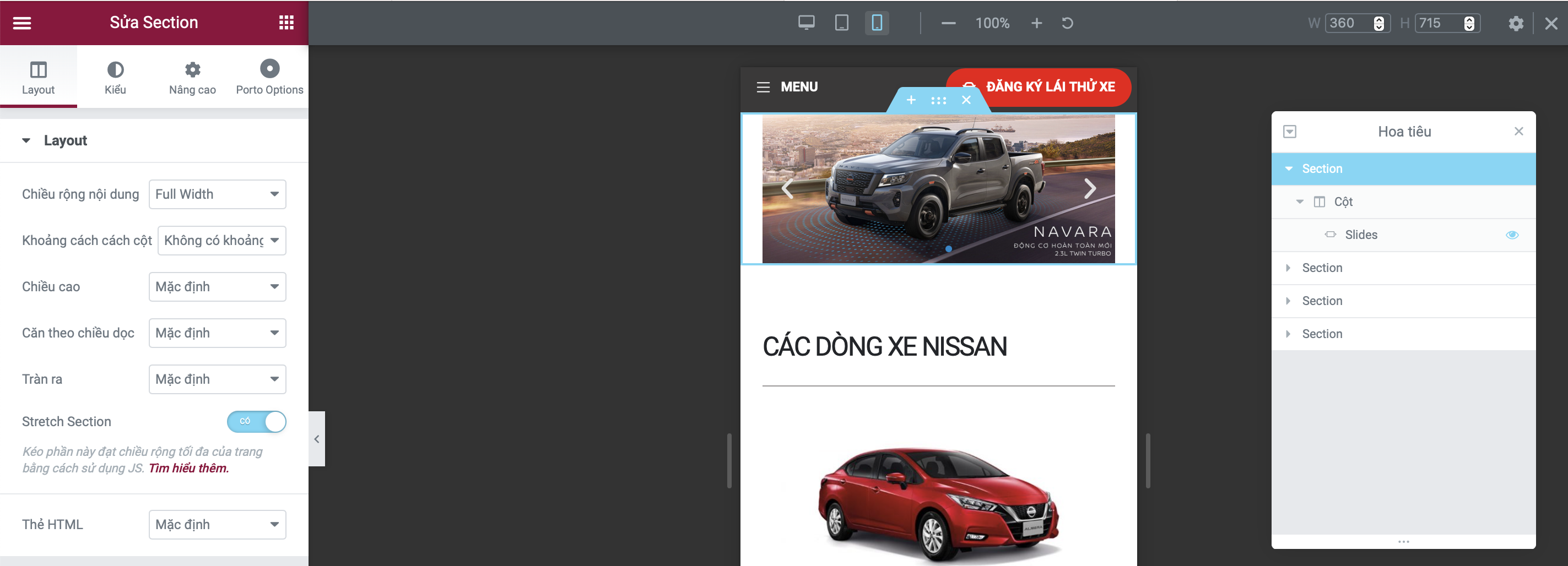Viewport: 1568px width, 566px height.
Task: Toggle visibility of Slides element
Action: (1512, 235)
